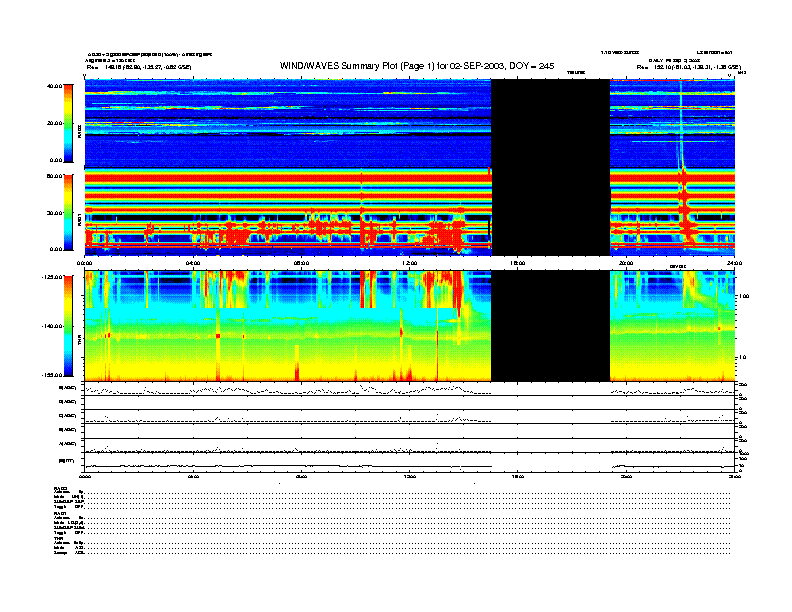Screen dimensions: 792x612
Task: Click the -125.00 label on TNR scale
Action: click(x=53, y=277)
